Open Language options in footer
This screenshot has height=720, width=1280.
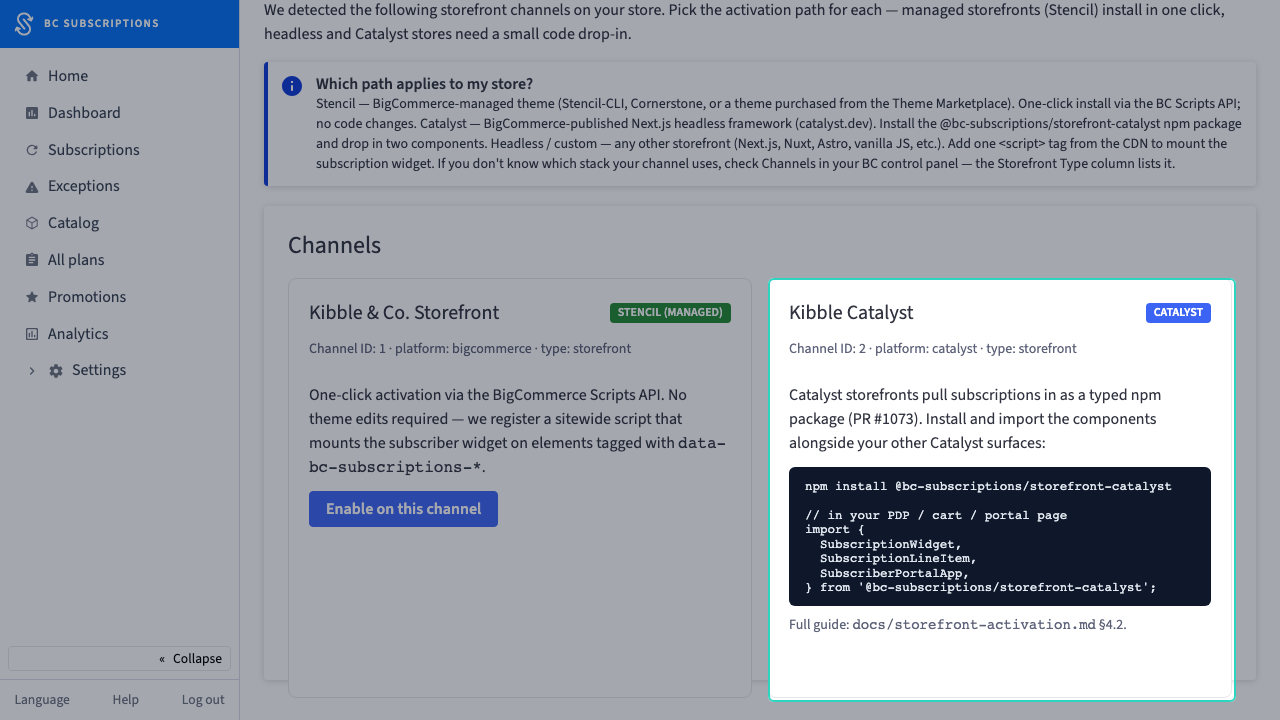42,700
